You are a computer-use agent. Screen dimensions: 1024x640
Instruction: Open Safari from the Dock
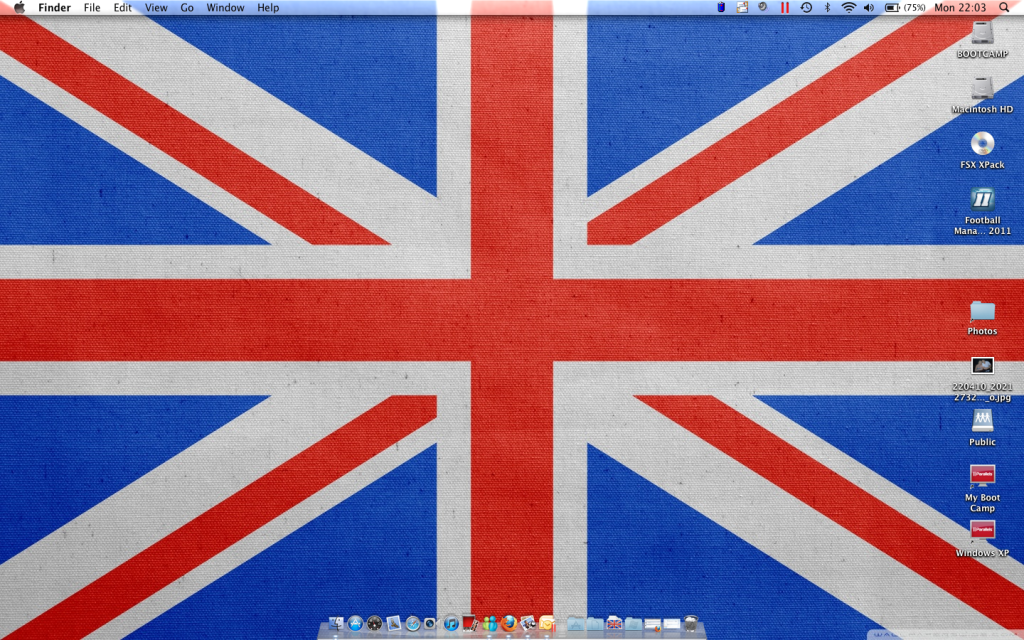pyautogui.click(x=412, y=624)
